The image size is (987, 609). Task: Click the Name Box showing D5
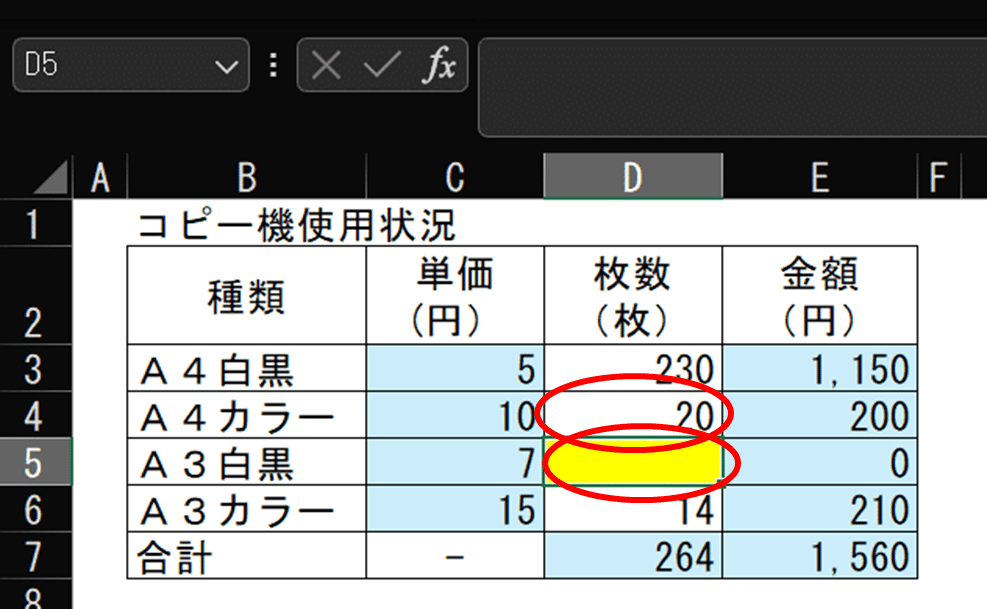pos(131,65)
